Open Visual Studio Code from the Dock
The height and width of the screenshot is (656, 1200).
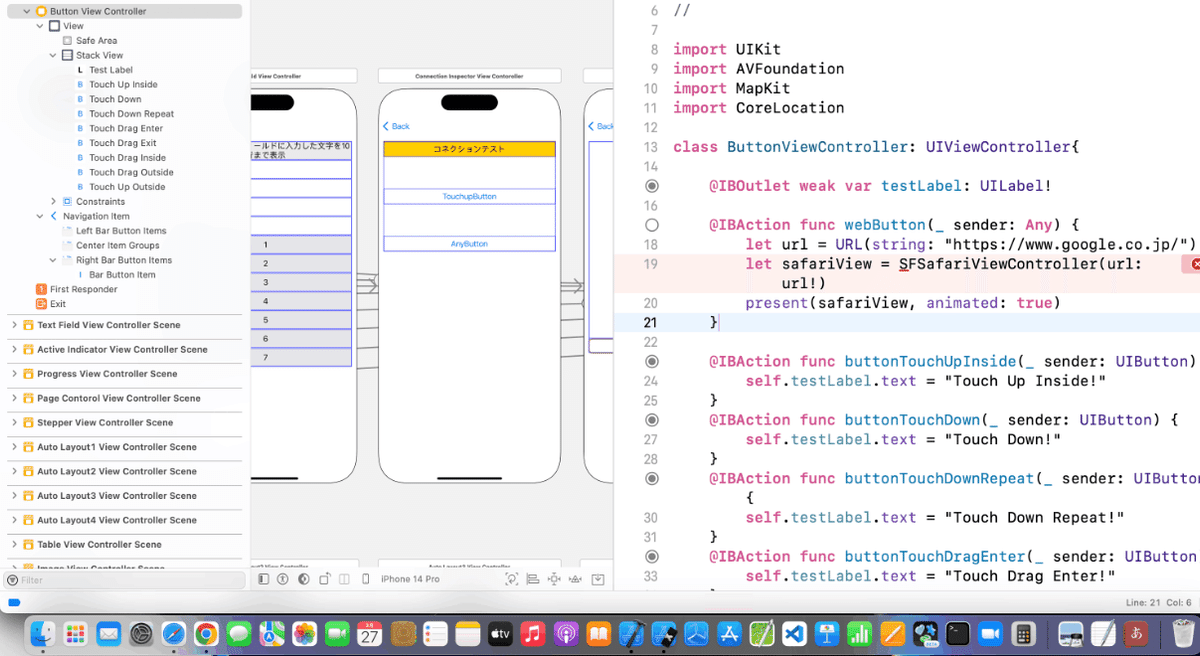pos(794,633)
